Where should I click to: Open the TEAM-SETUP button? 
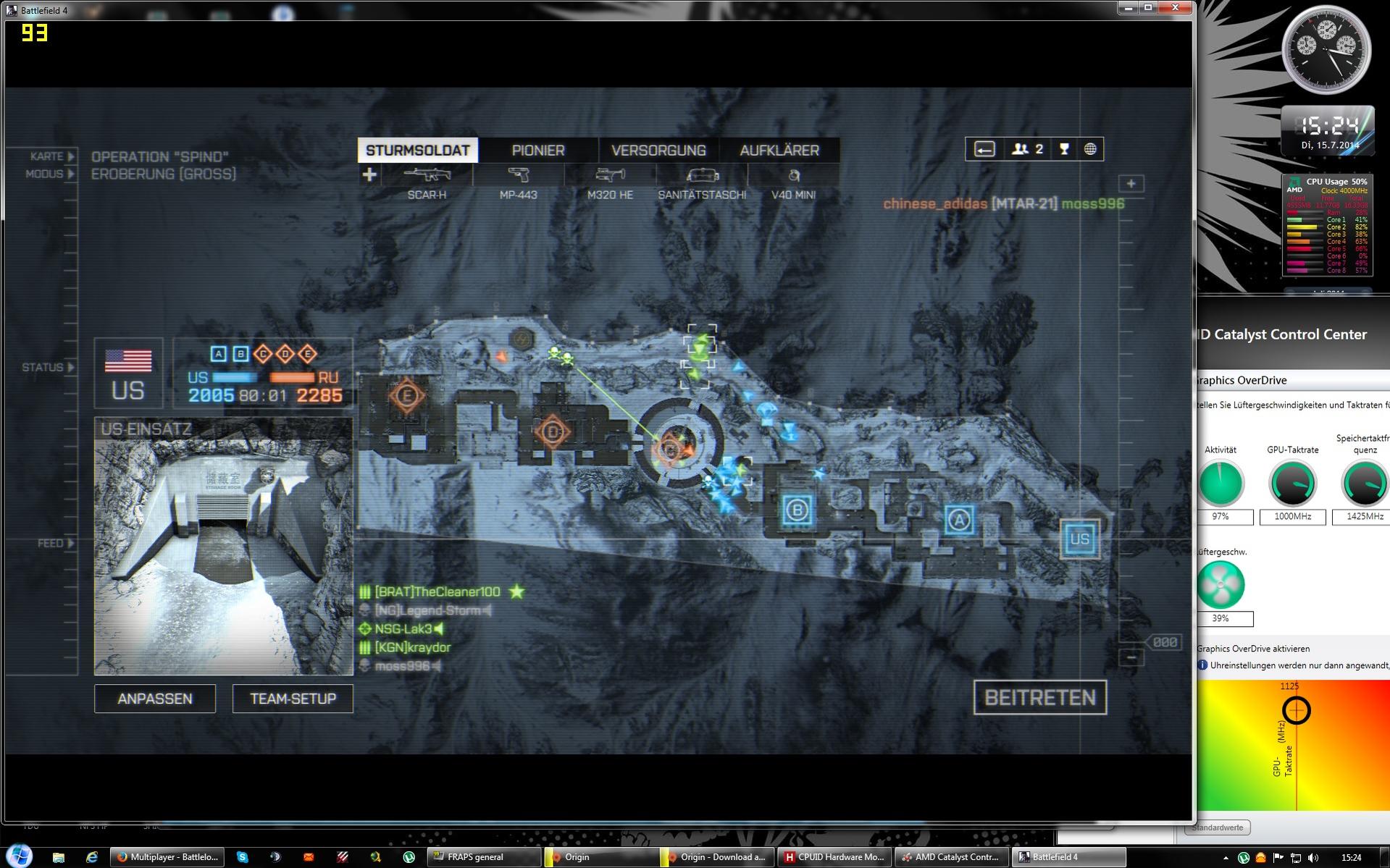tap(293, 699)
